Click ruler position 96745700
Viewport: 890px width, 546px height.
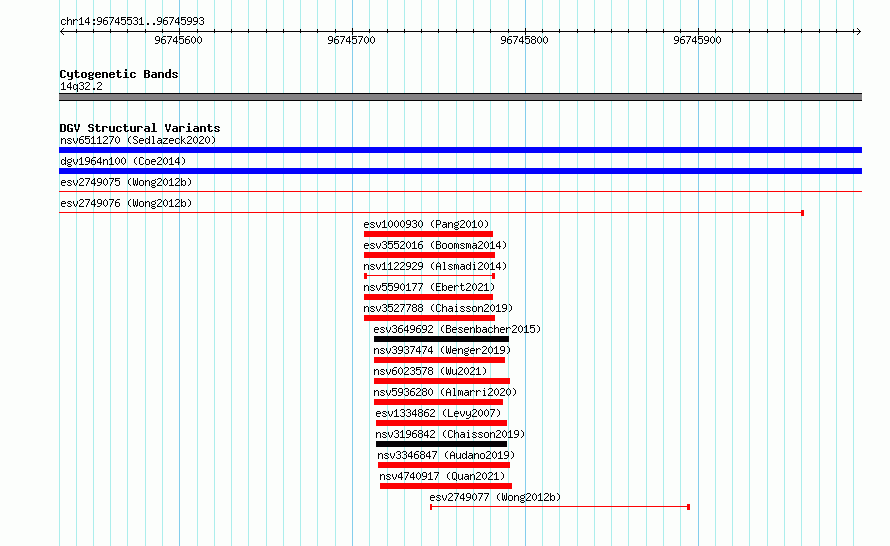pos(351,40)
